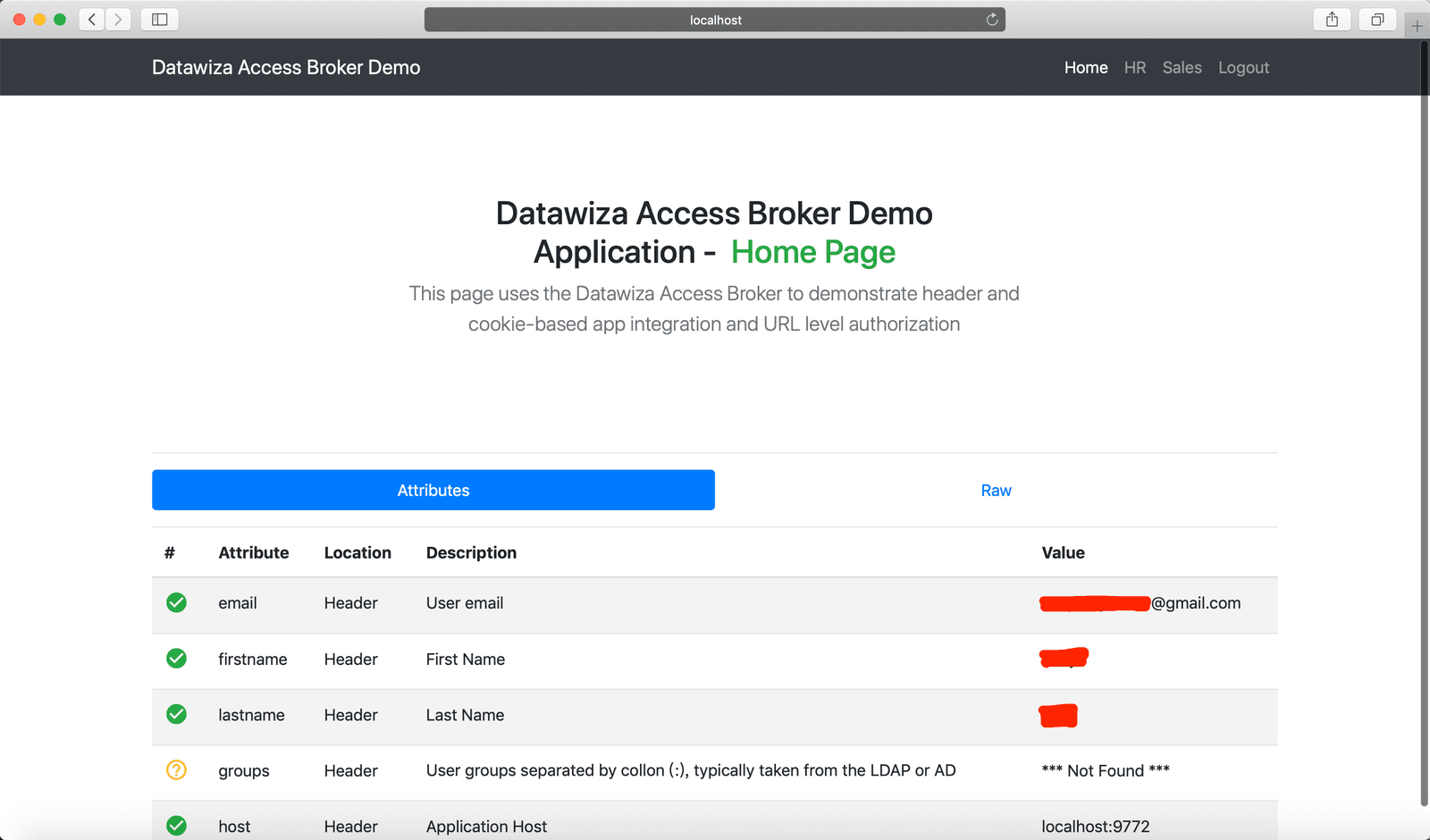The image size is (1430, 840).
Task: Show all tabs overview icon
Action: [1377, 20]
